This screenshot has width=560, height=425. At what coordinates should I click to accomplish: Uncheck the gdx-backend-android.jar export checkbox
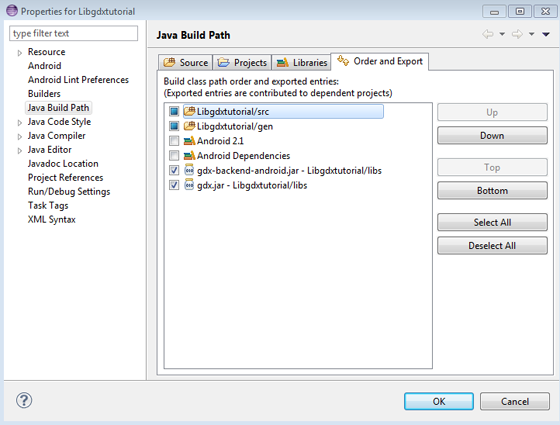click(174, 170)
